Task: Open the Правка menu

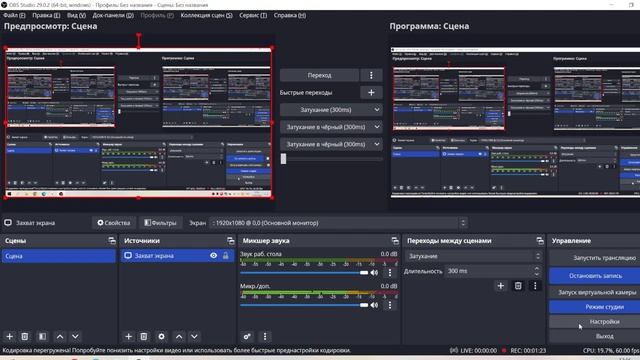Action: pos(46,16)
